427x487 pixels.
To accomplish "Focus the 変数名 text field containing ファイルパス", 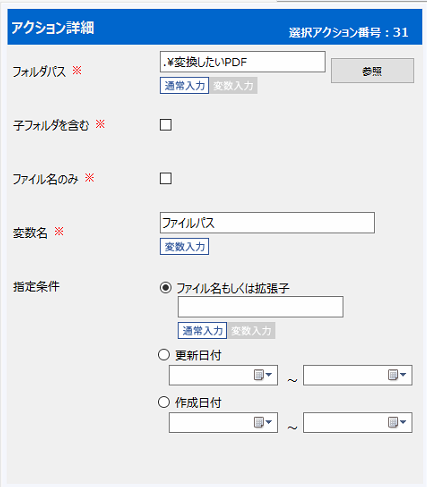I will [x=267, y=223].
